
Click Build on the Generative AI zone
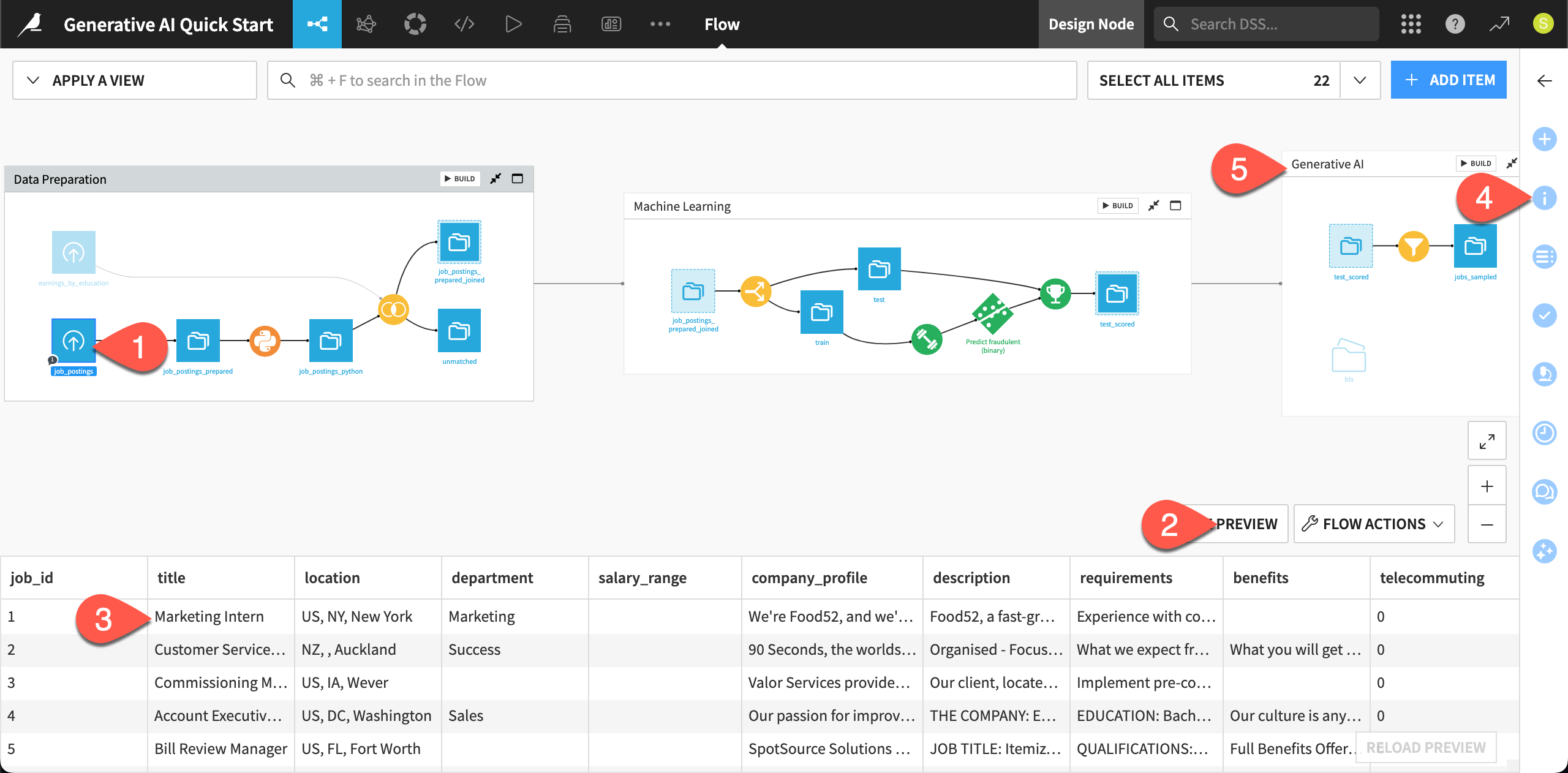[1476, 164]
